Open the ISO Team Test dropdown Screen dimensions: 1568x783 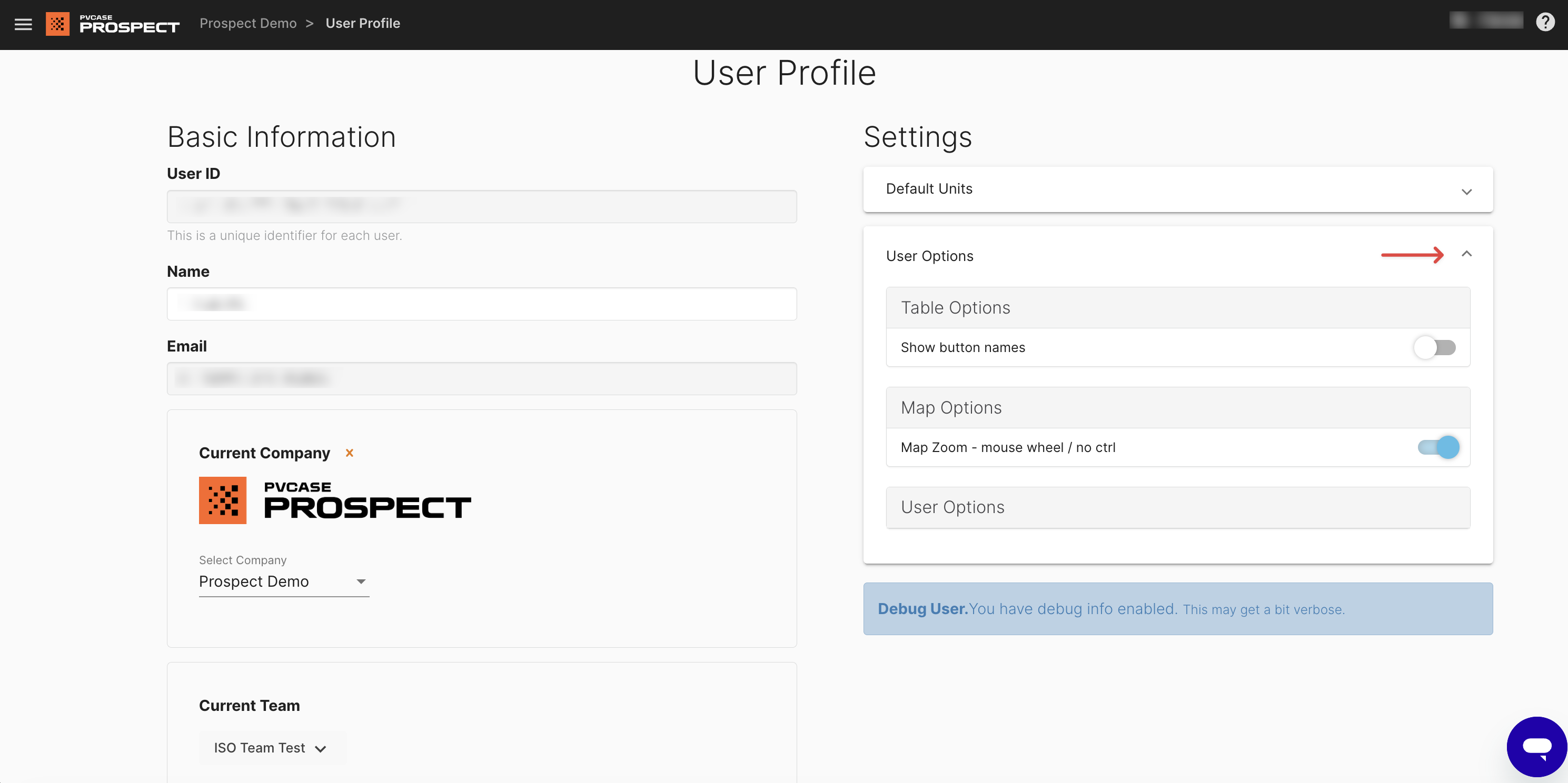(x=272, y=748)
